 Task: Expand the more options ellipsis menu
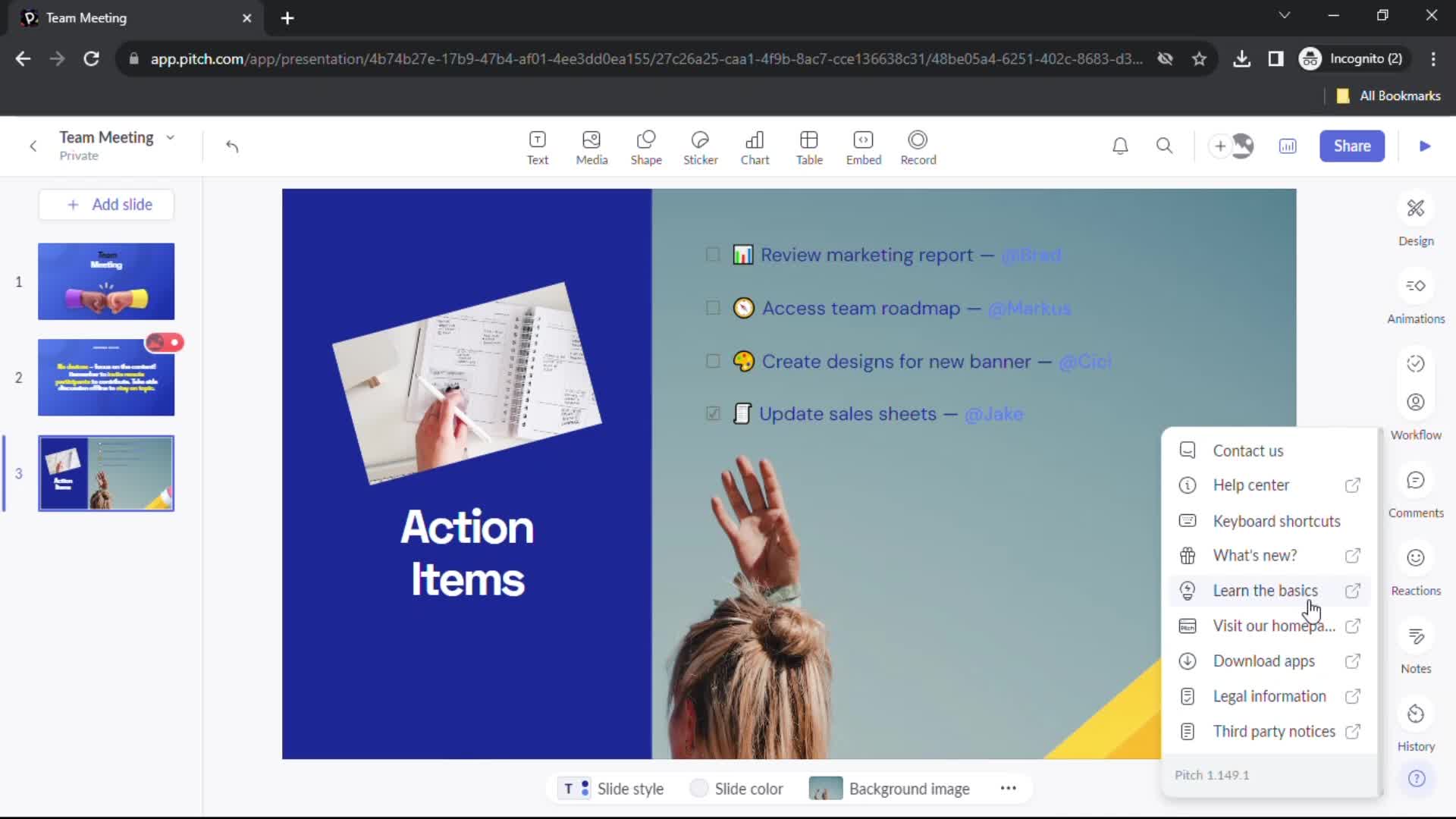tap(1009, 789)
